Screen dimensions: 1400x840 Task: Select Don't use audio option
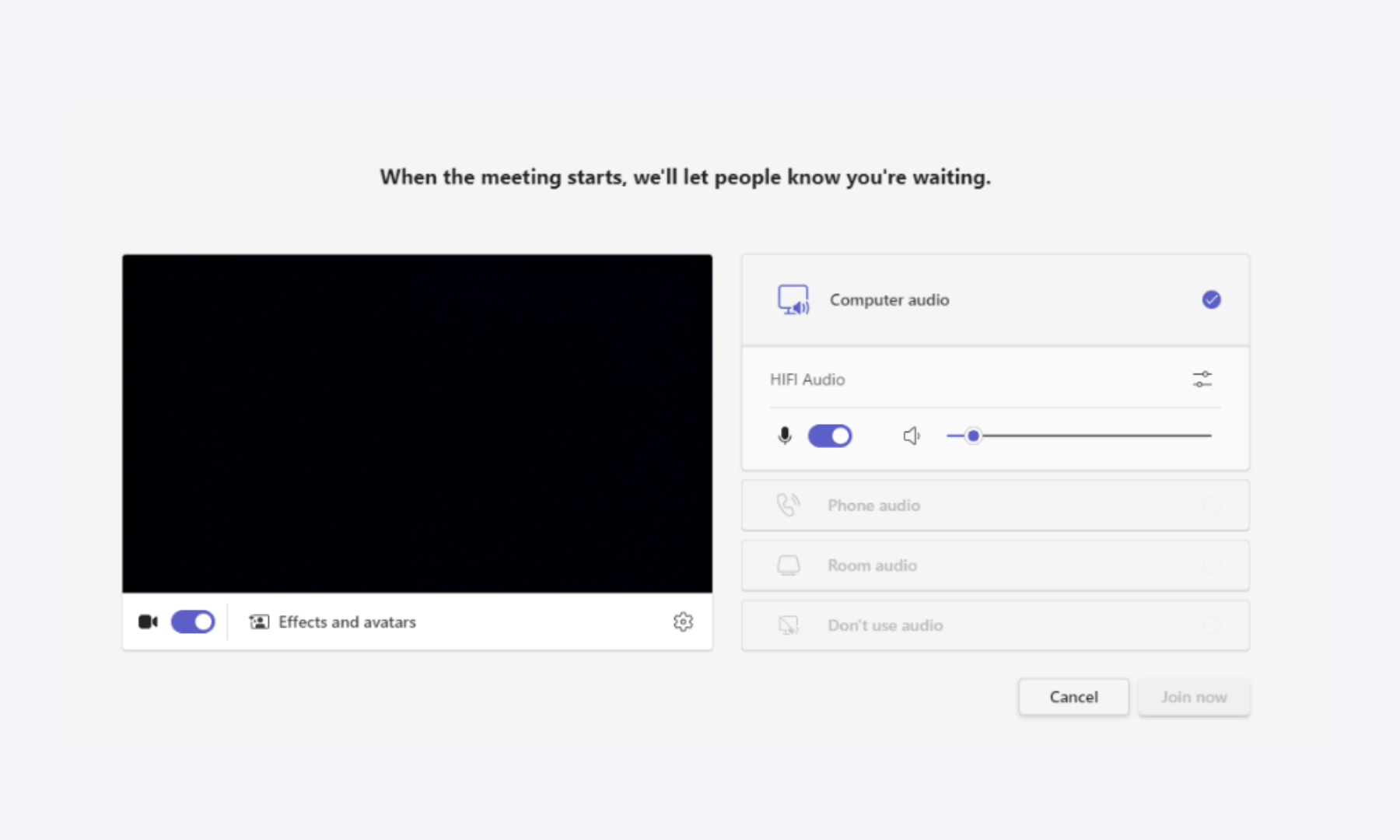885,625
